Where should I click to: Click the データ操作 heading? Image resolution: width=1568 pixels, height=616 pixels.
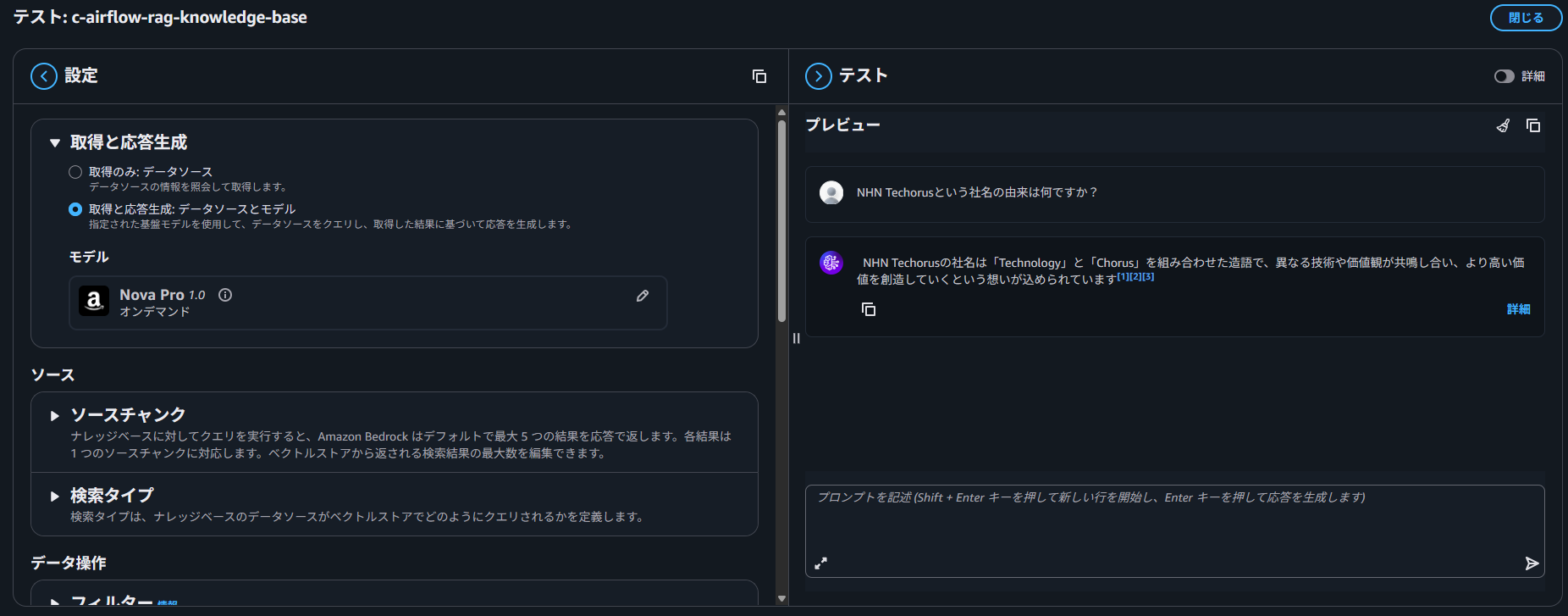pos(69,563)
